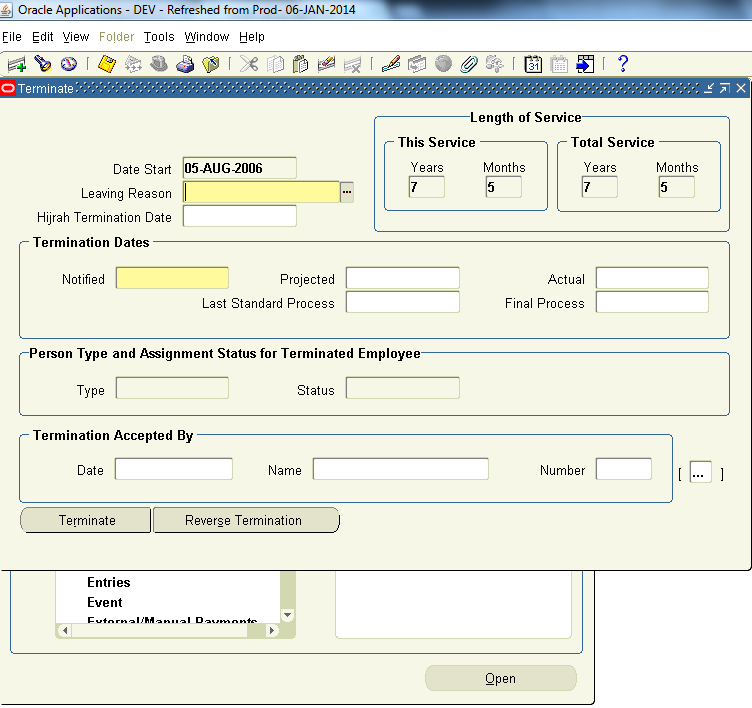This screenshot has height=708, width=752.
Task: Click the Save toolbar icon
Action: pyautogui.click(x=107, y=64)
